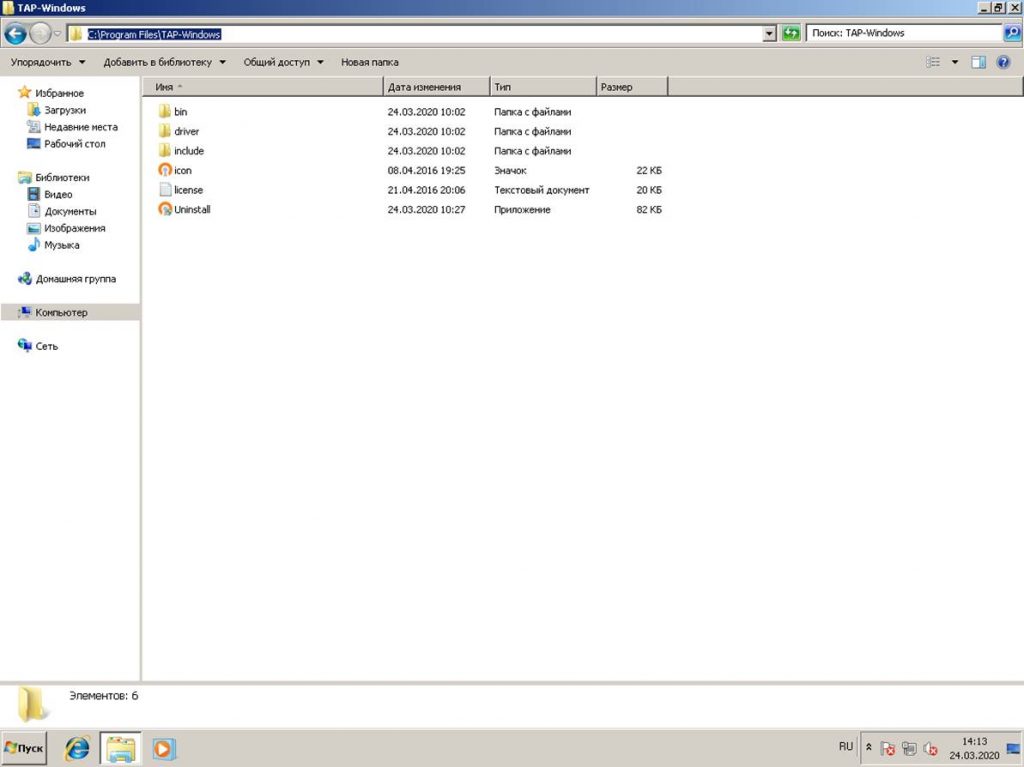Click the Show Desktop tray icon
The image size is (1024, 767).
coord(1014,749)
